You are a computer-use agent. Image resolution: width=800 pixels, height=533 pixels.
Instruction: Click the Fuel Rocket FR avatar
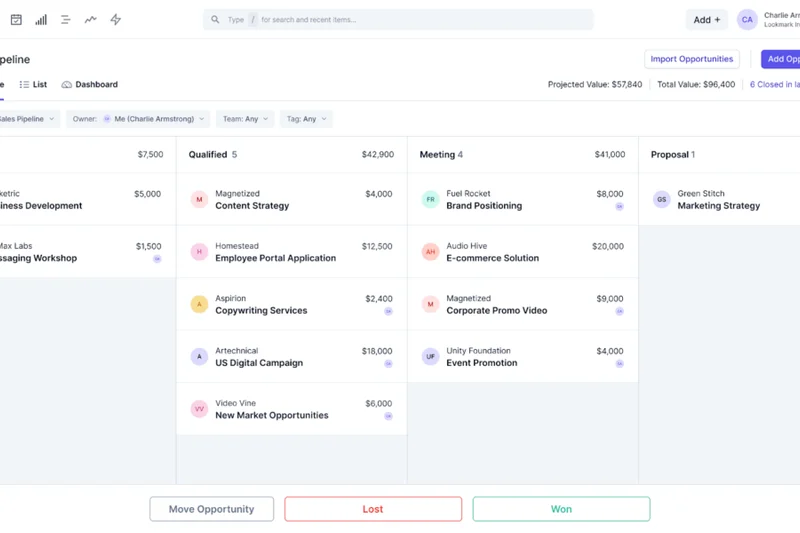[430, 200]
